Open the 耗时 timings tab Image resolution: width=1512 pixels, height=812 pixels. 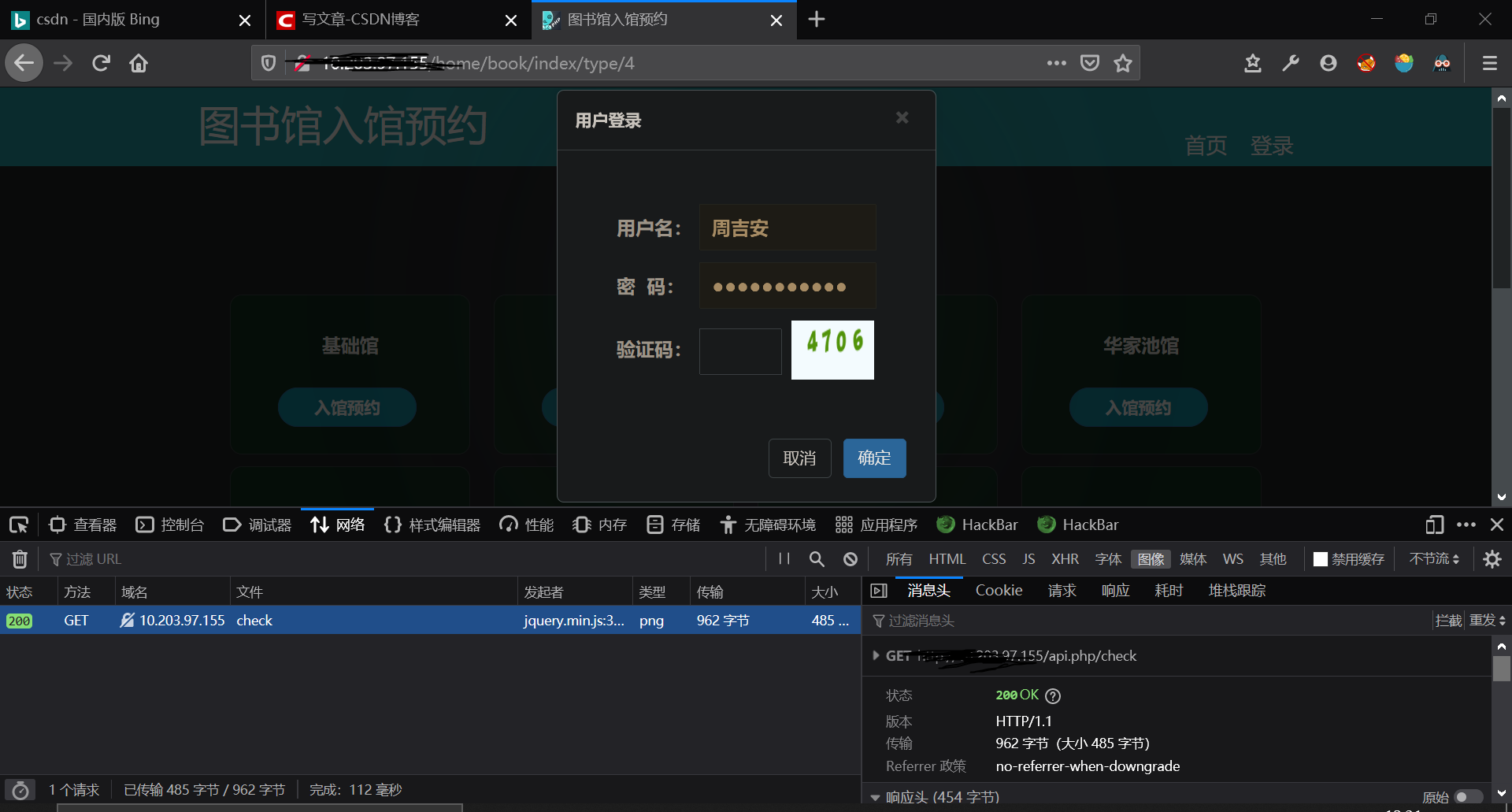tap(1169, 591)
